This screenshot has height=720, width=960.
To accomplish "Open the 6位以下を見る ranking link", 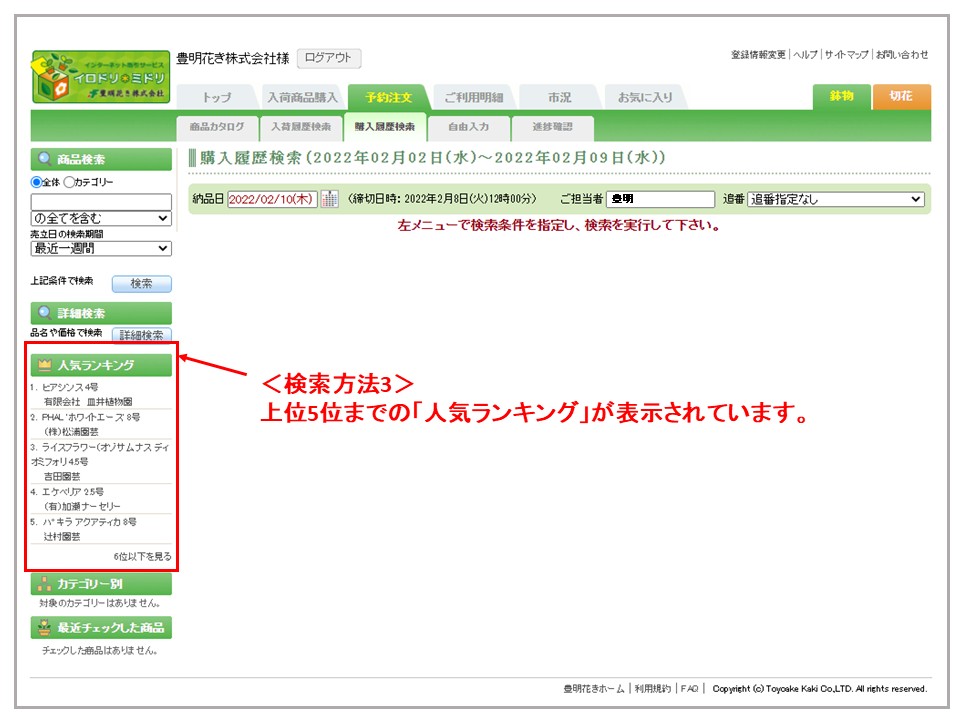I will coord(142,556).
